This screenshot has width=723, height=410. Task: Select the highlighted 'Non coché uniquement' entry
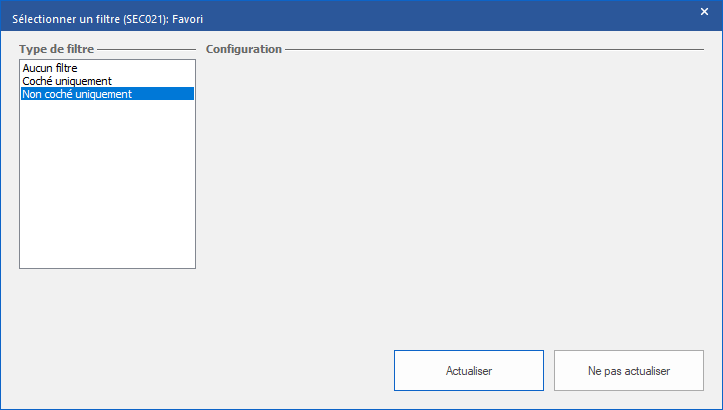coord(77,94)
